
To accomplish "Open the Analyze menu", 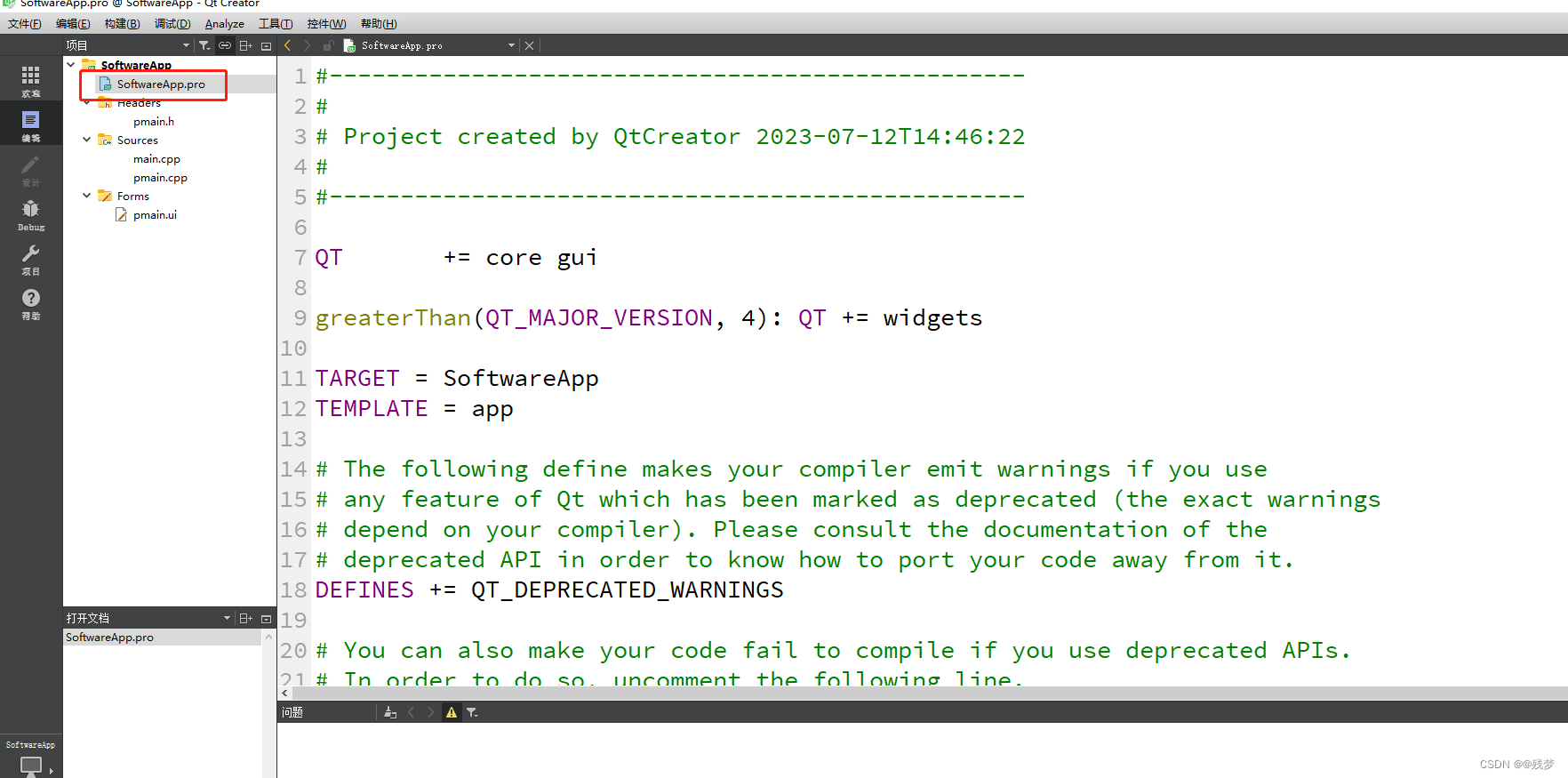I will pos(225,24).
